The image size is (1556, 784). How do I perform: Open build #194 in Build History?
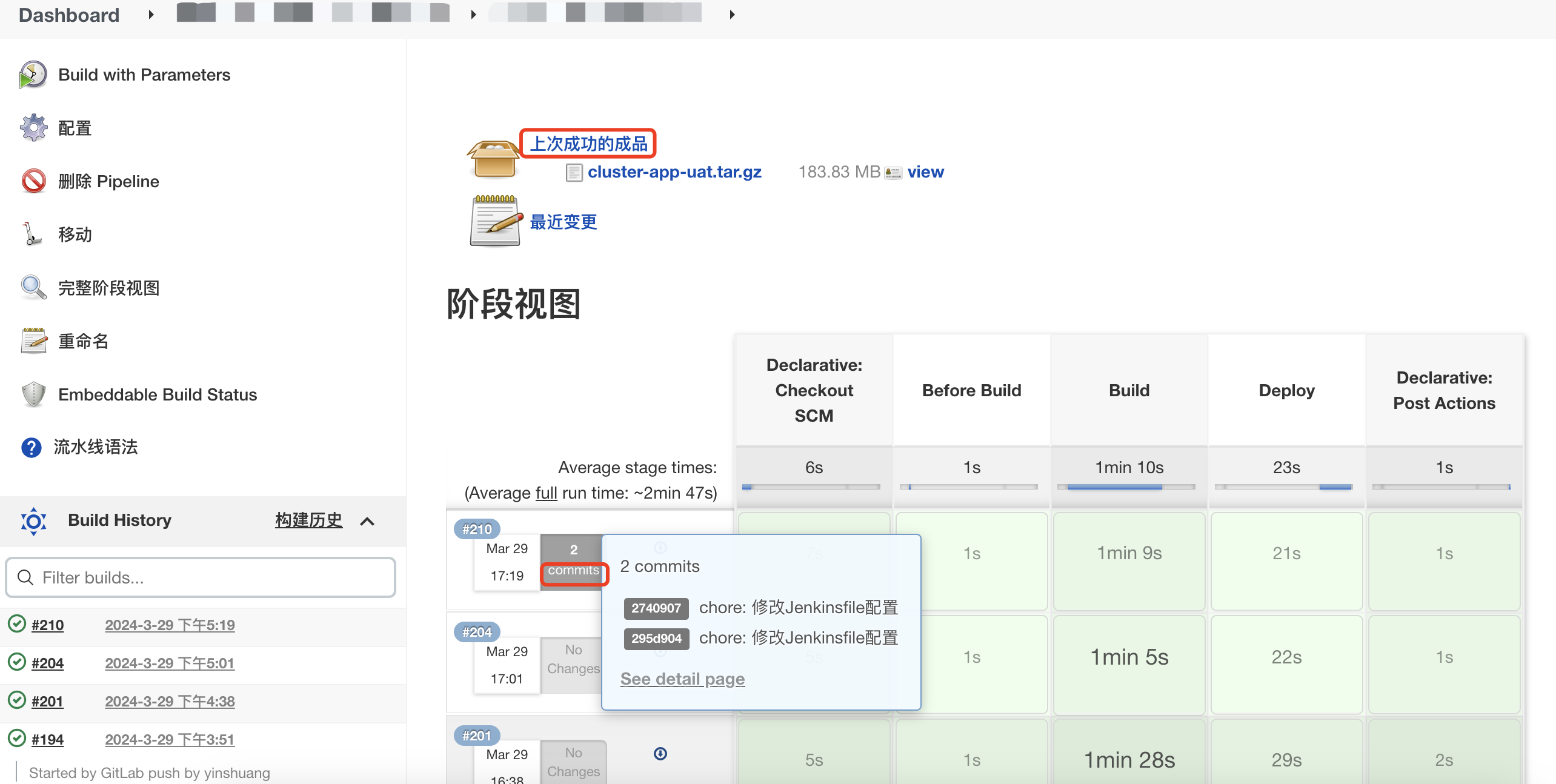47,739
